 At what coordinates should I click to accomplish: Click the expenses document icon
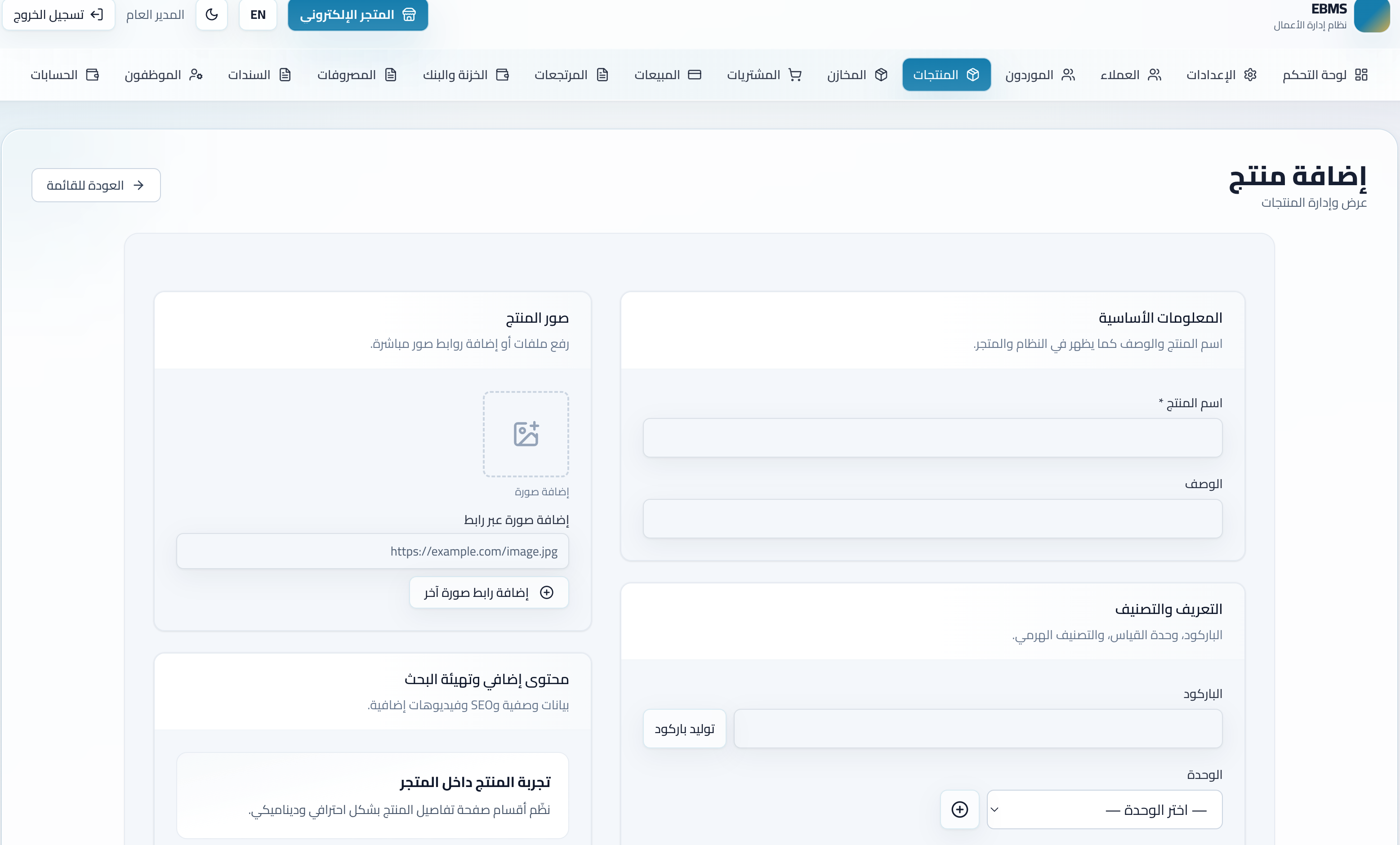390,75
